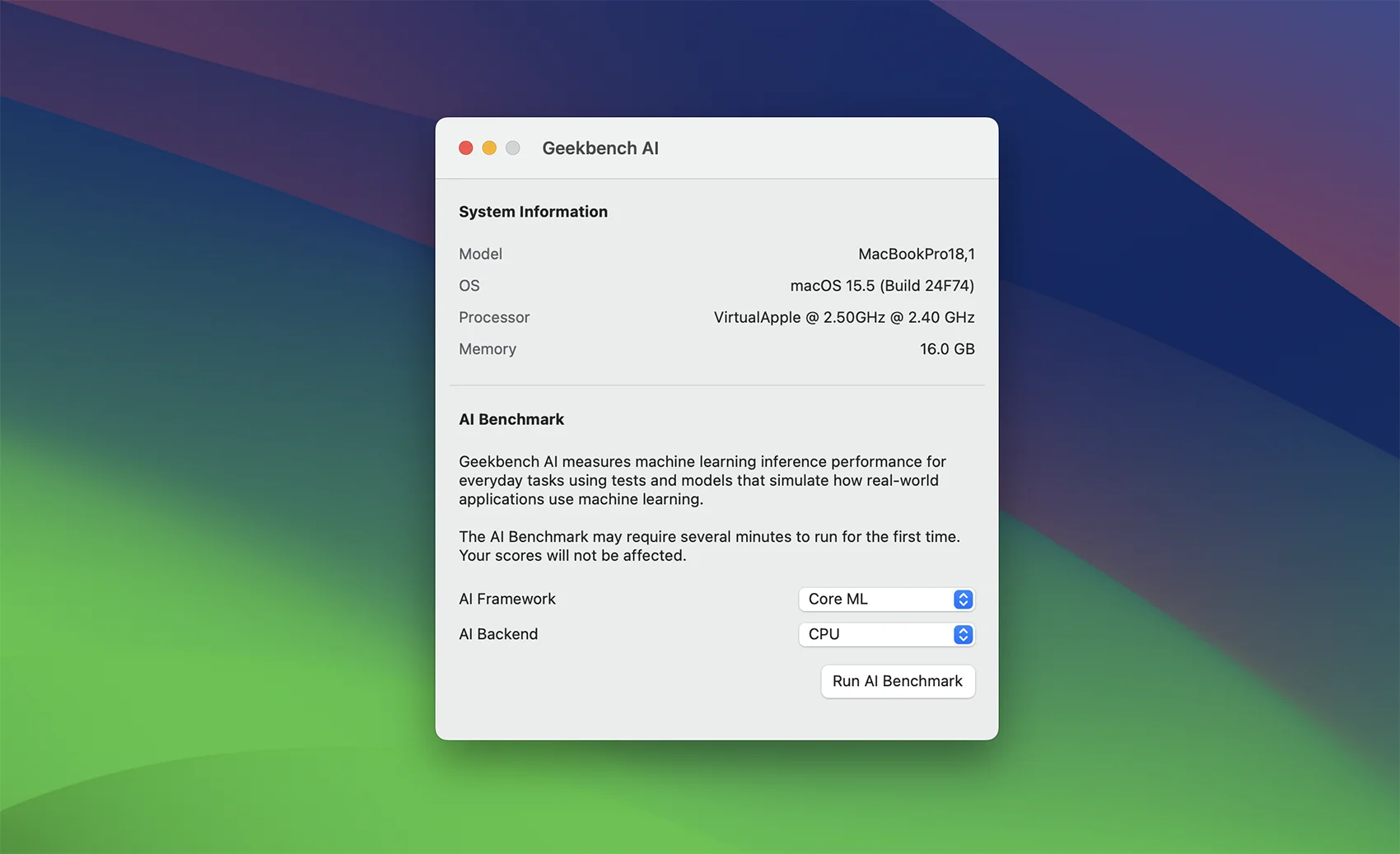Click the paragraph starting 'Geekbench AI measures'
This screenshot has height=854, width=1400.
click(702, 480)
